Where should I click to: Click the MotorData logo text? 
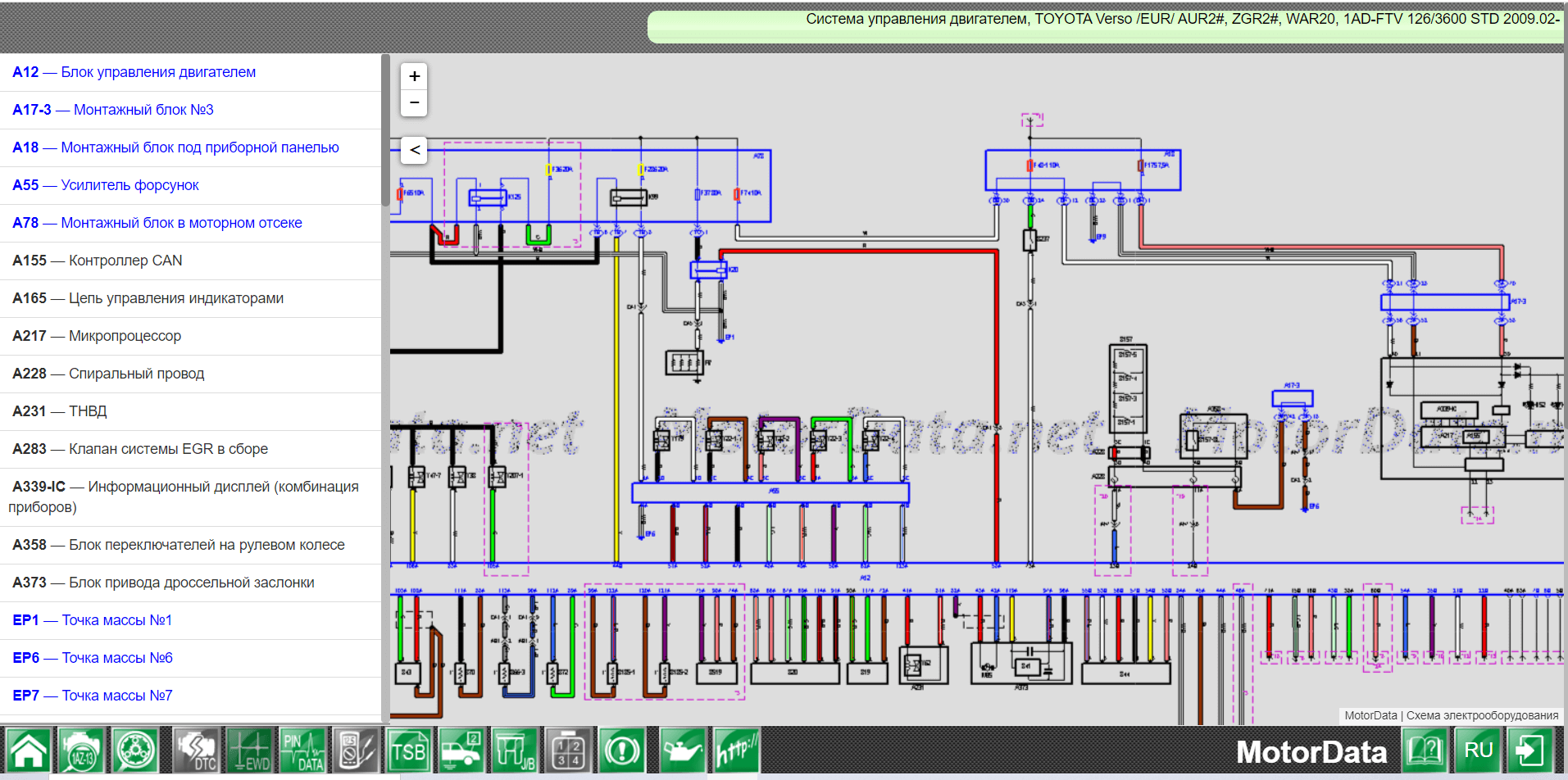[x=1311, y=752]
